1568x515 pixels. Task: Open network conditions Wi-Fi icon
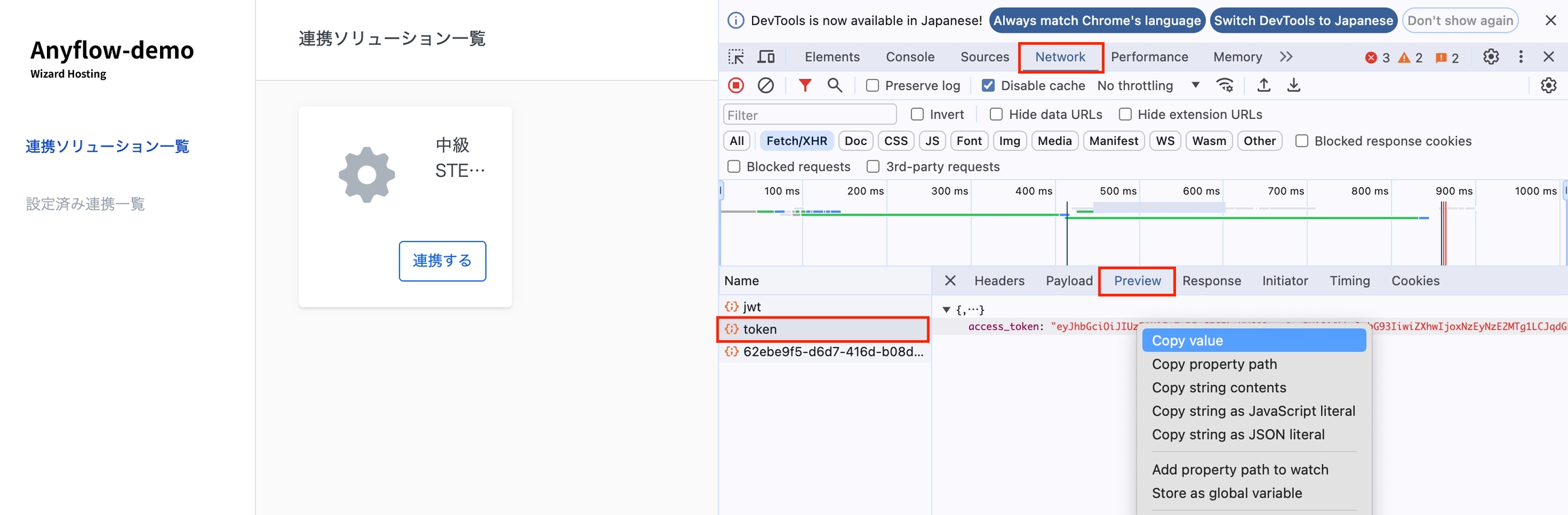point(1225,86)
